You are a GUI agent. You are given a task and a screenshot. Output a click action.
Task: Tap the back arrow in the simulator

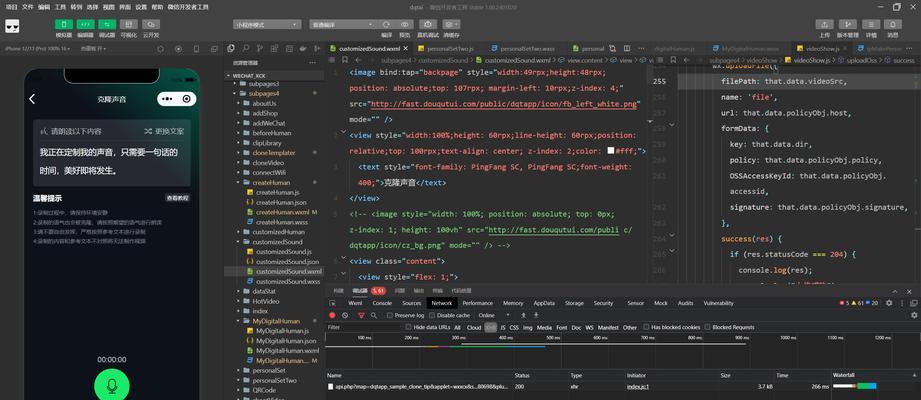(32, 99)
